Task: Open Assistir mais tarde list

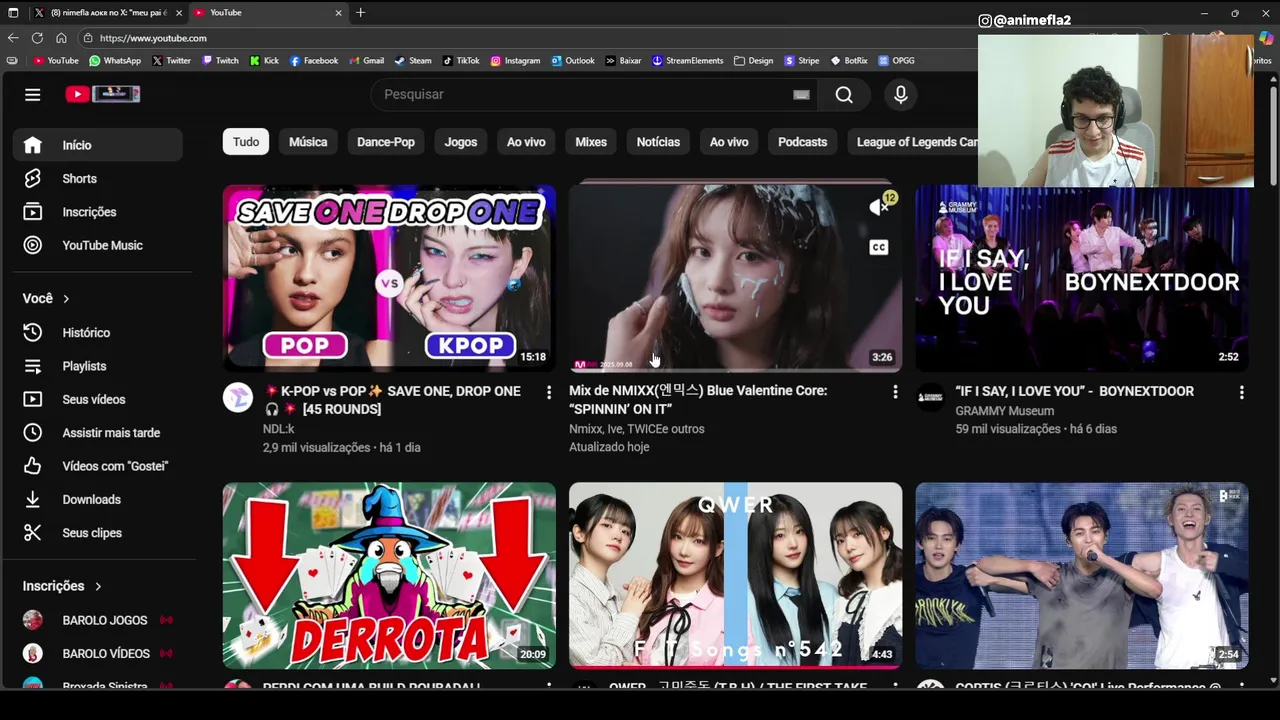Action: 98,433
